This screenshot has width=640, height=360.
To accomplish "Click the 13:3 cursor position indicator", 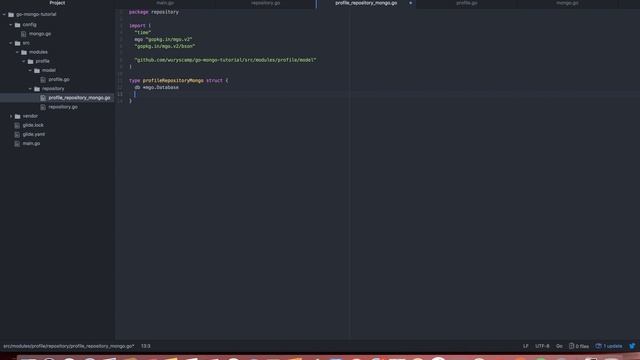I will pyautogui.click(x=146, y=346).
